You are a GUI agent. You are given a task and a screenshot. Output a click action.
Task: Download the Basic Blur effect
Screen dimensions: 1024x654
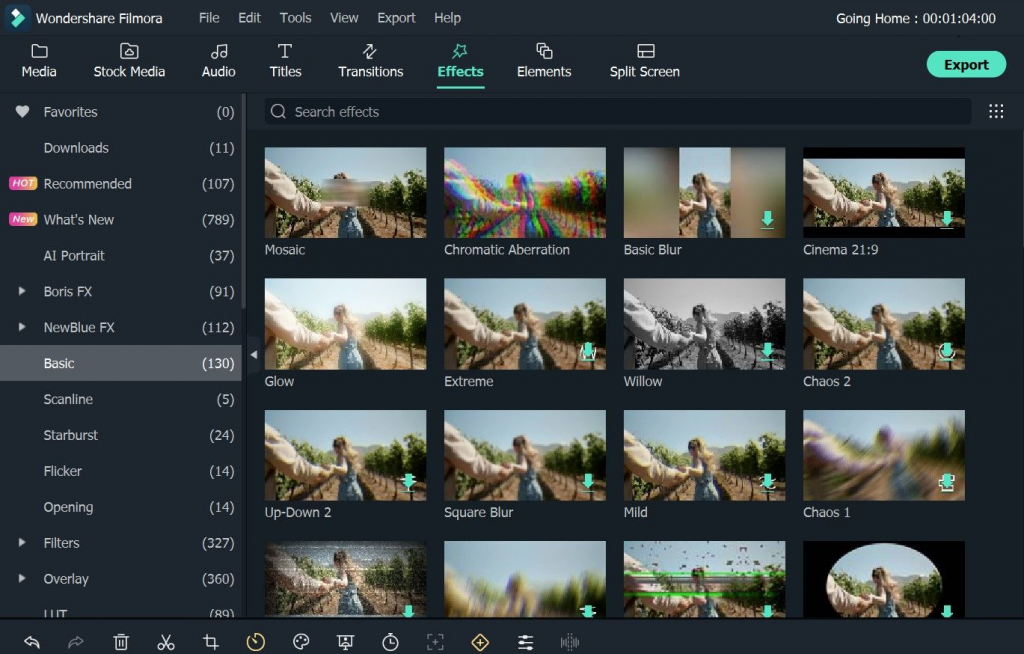767,220
